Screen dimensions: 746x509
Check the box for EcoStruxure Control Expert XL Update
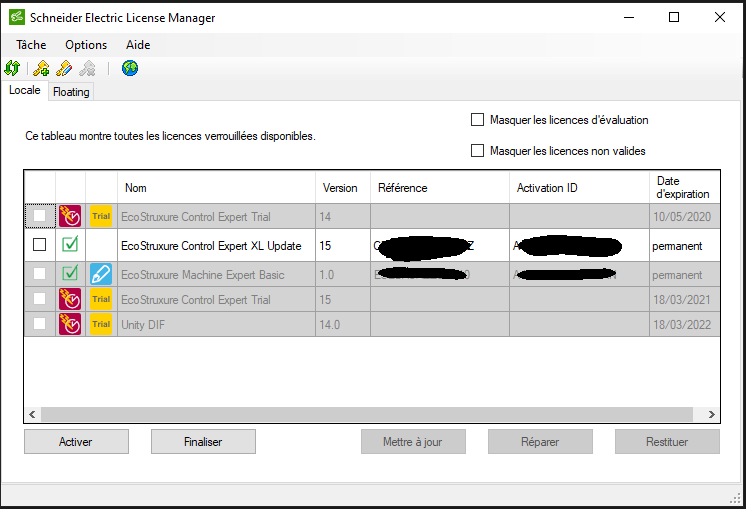(x=40, y=244)
